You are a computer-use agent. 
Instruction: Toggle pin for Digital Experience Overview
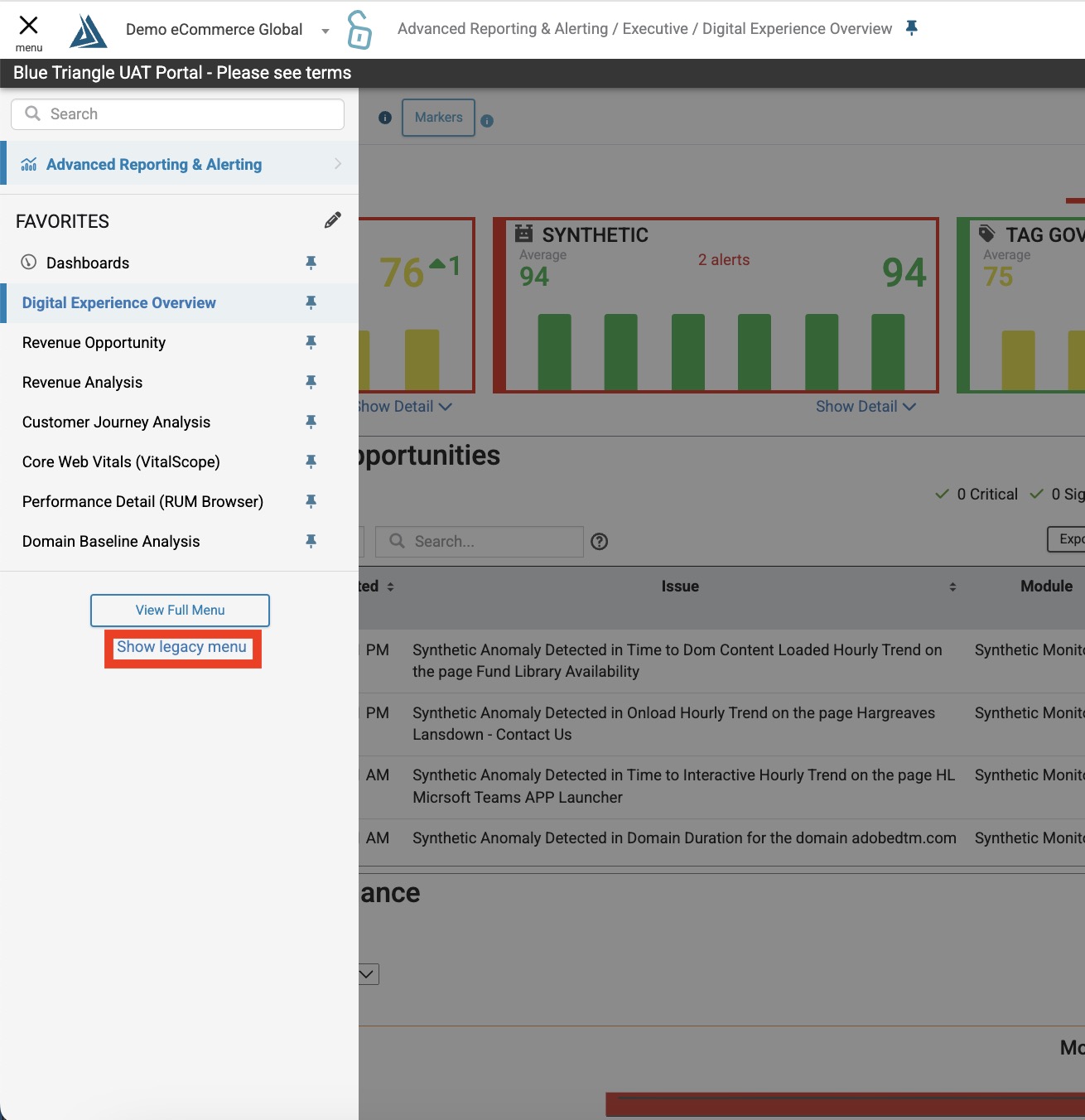311,302
